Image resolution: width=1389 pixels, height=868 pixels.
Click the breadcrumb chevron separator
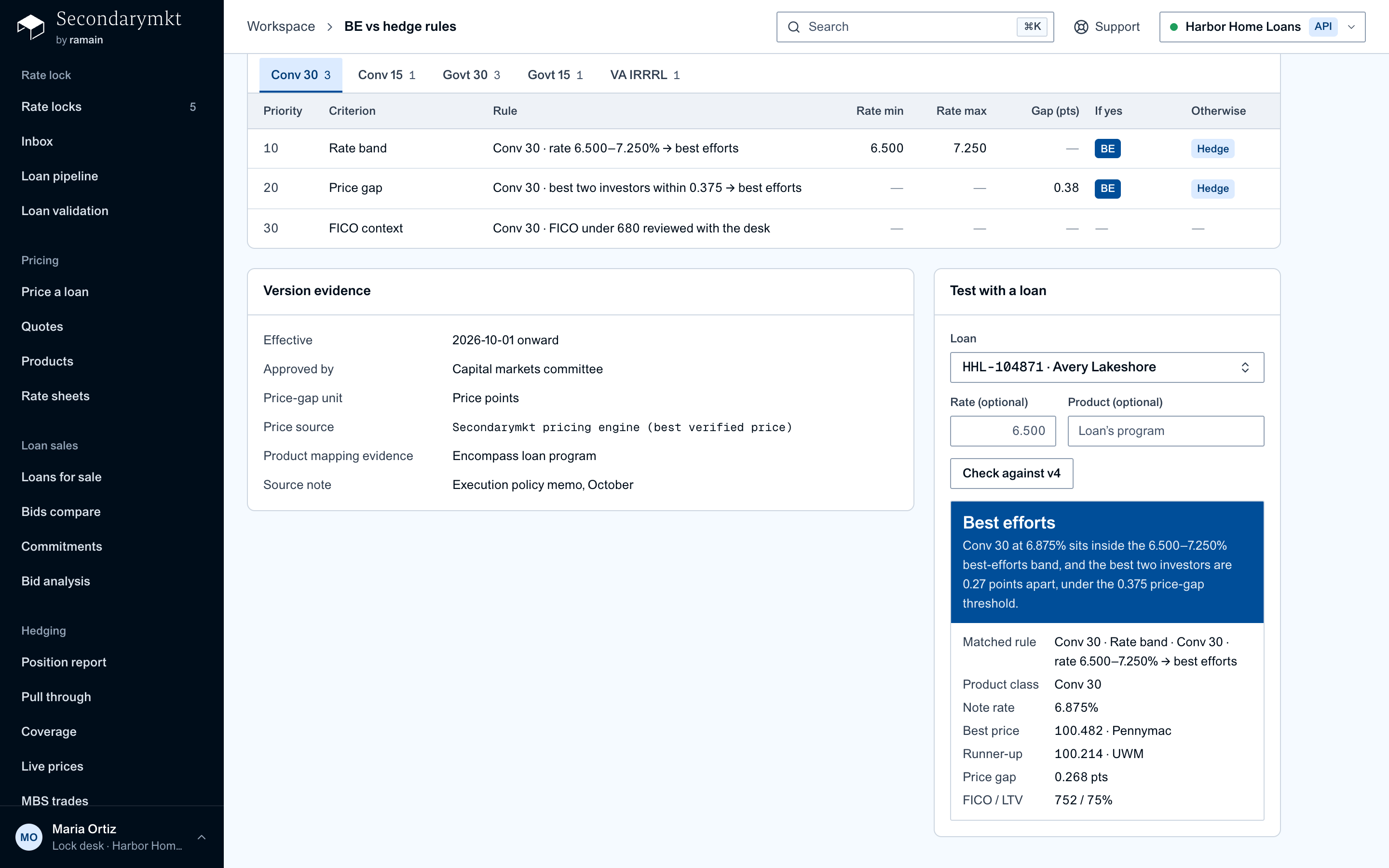(x=330, y=27)
